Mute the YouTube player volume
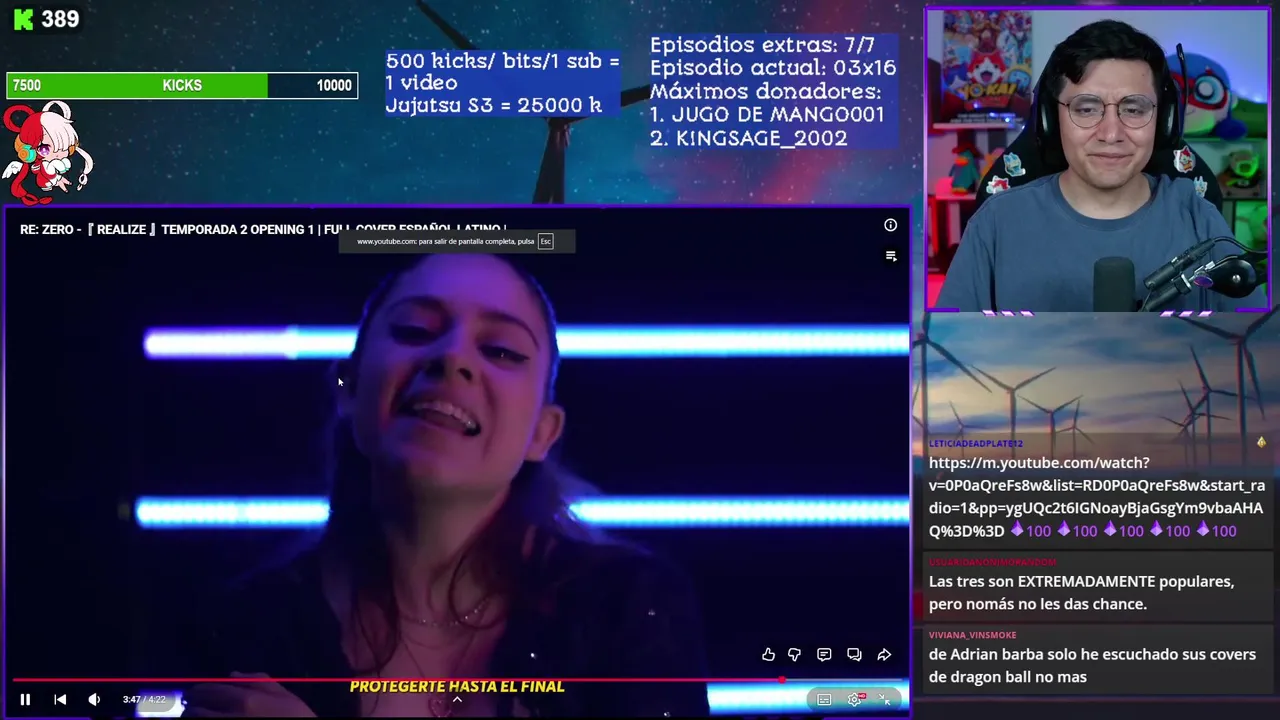 point(94,699)
